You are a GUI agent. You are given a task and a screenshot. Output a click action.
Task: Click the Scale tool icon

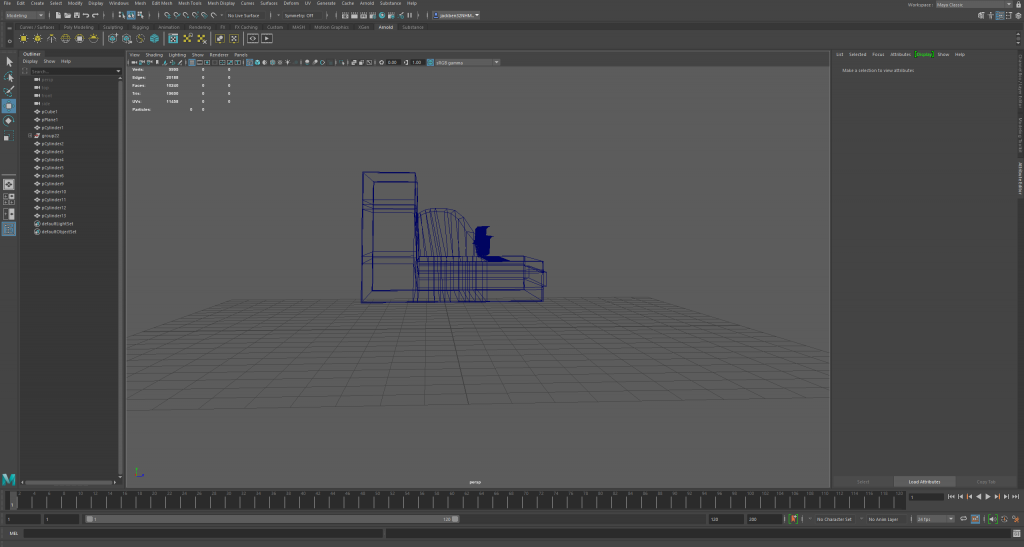[9, 135]
